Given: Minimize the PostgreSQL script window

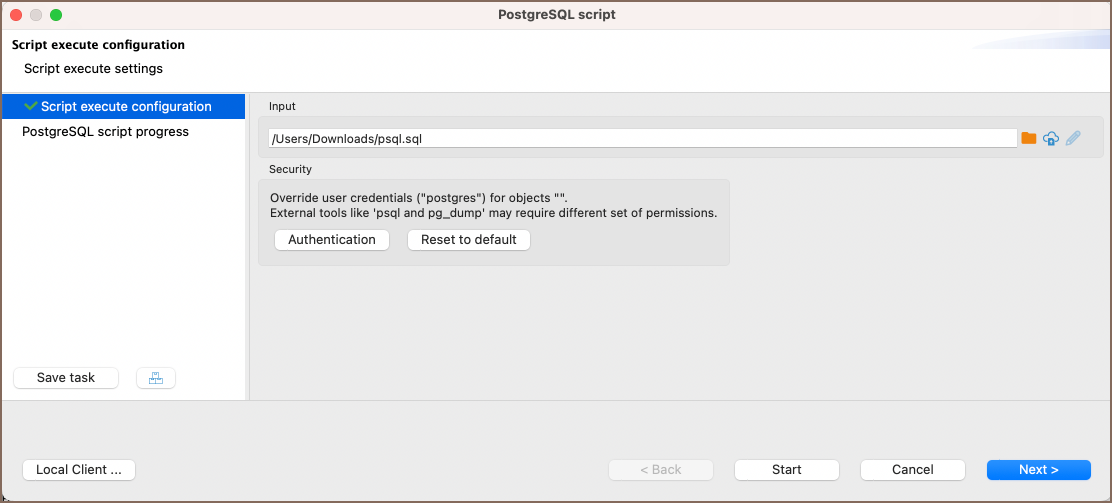Looking at the screenshot, I should point(36,15).
